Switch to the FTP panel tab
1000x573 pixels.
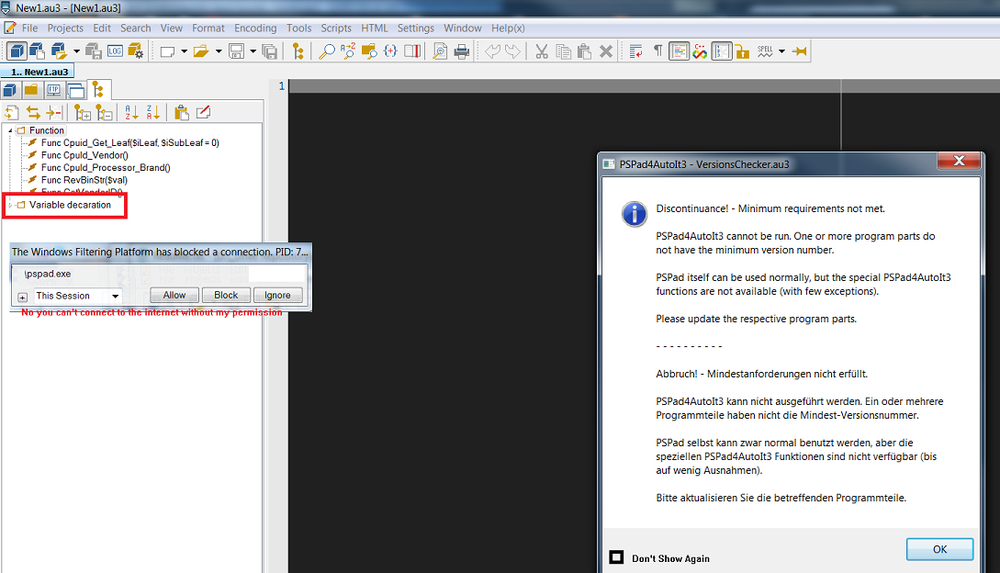54,91
